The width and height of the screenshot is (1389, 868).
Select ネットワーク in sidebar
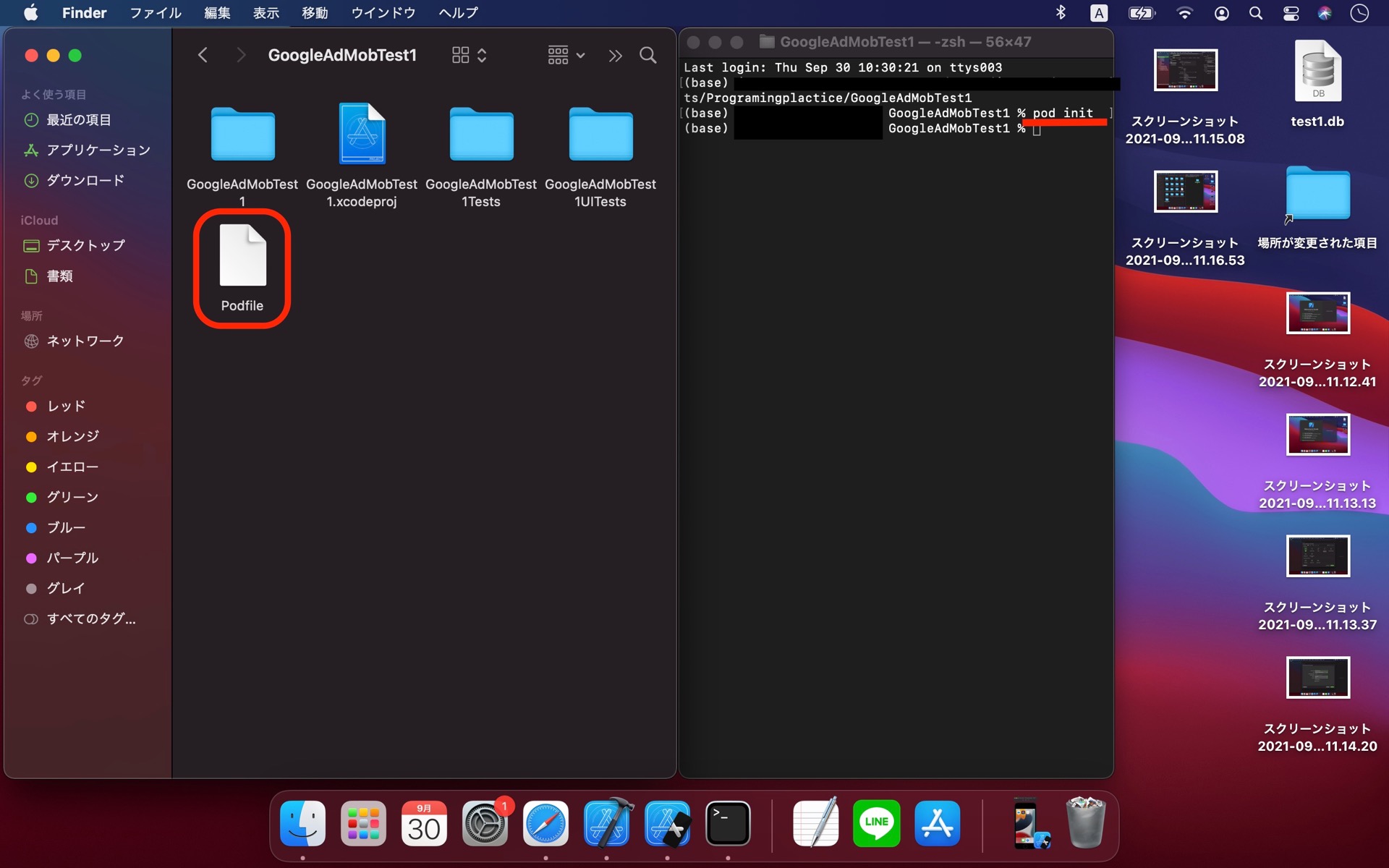point(85,341)
